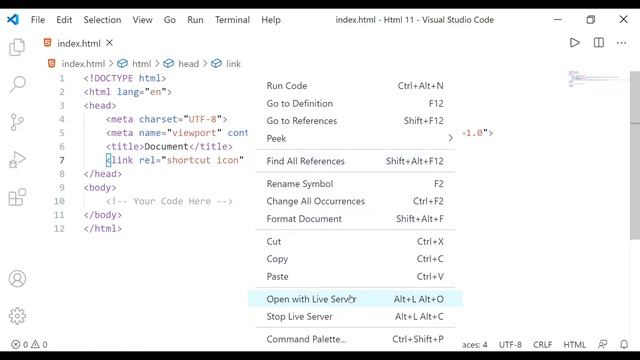
Task: Open the Terminal menu
Action: click(233, 20)
